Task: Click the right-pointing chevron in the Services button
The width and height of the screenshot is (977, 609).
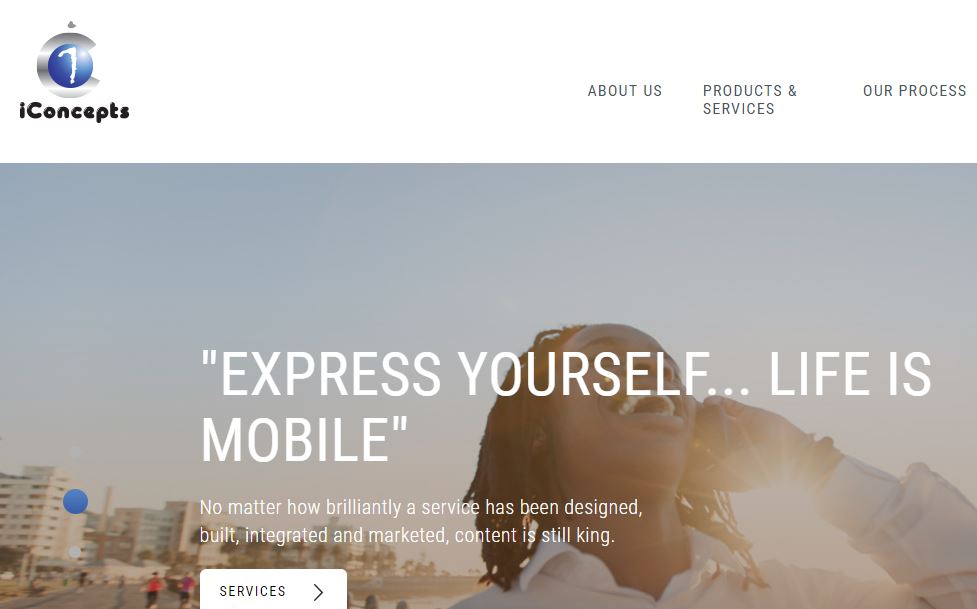Action: (x=318, y=592)
